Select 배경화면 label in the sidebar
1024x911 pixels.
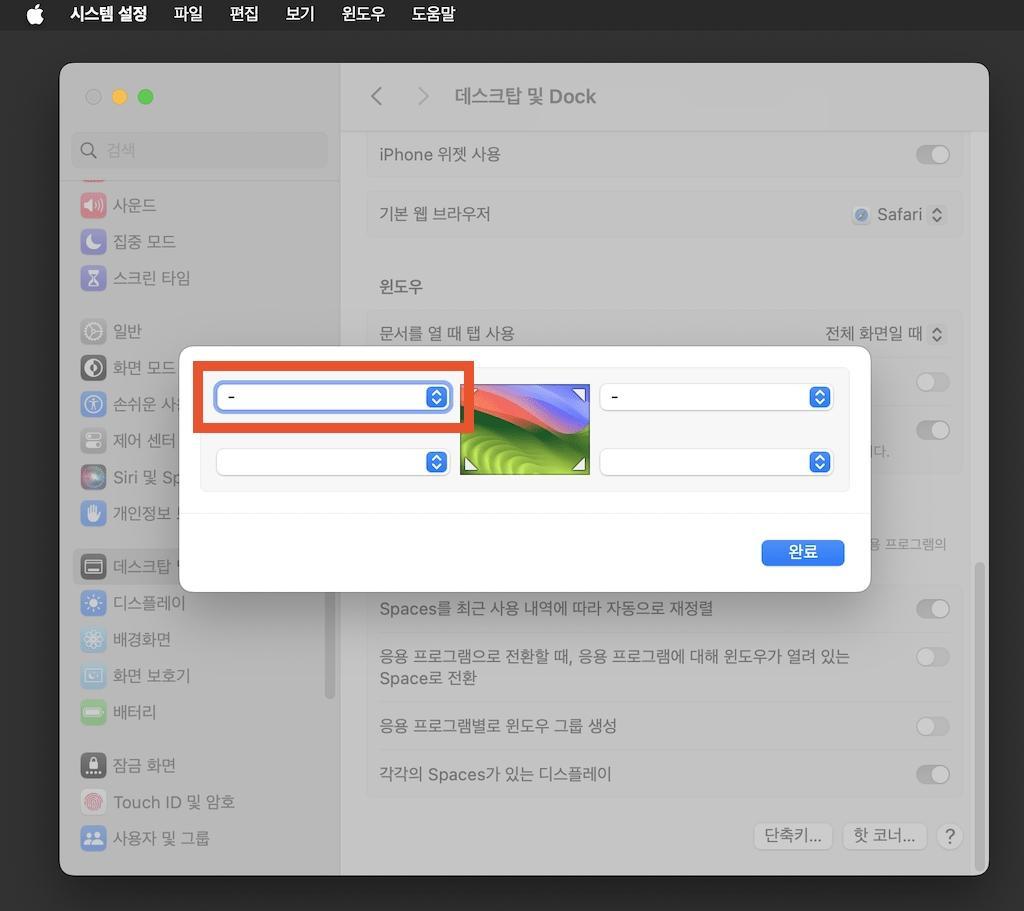click(x=142, y=639)
